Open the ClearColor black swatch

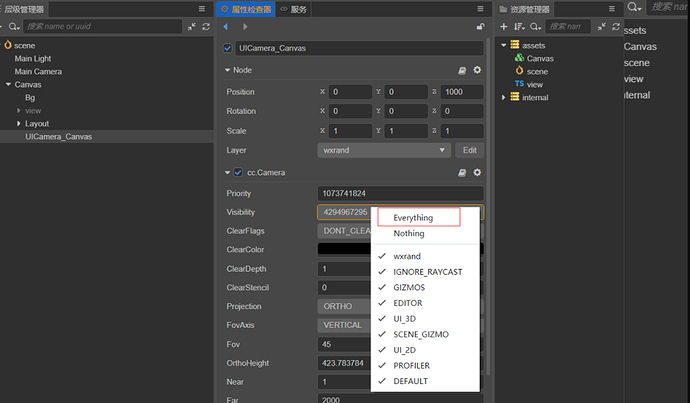pyautogui.click(x=344, y=249)
